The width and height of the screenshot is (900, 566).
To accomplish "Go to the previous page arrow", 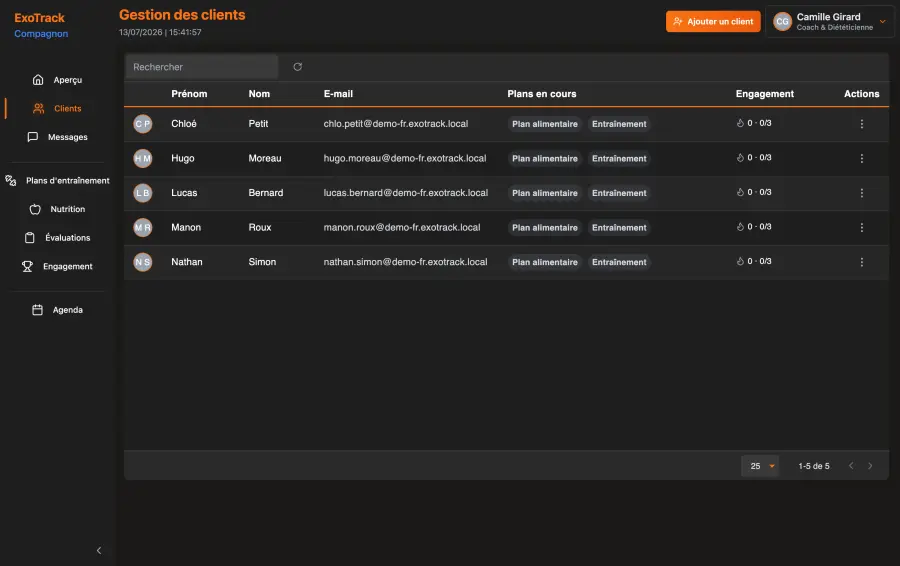I will [851, 466].
